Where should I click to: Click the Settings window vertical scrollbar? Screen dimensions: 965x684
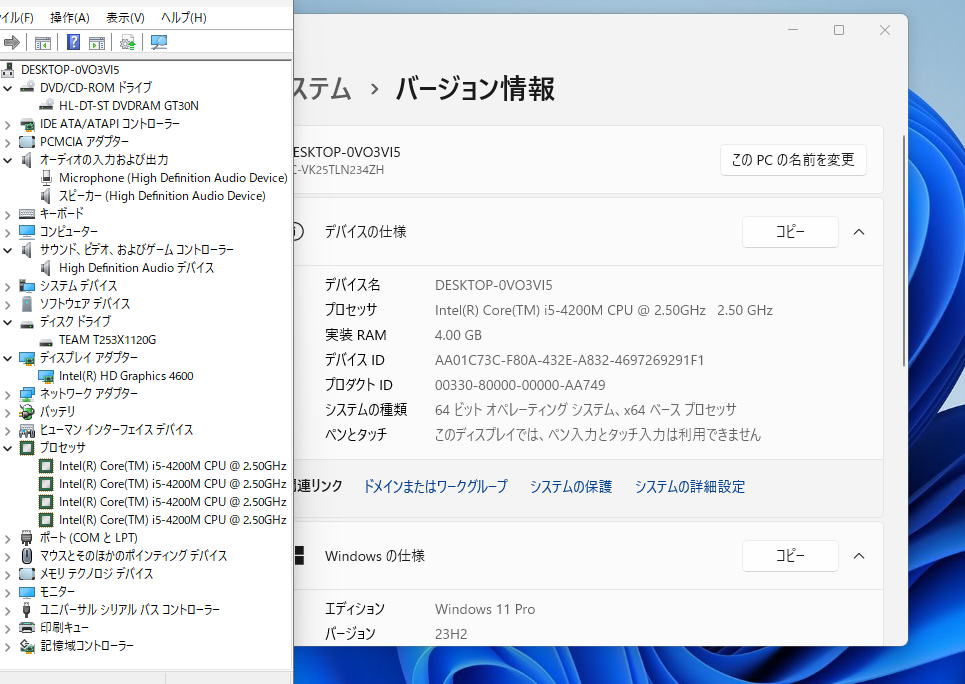pyautogui.click(x=903, y=251)
